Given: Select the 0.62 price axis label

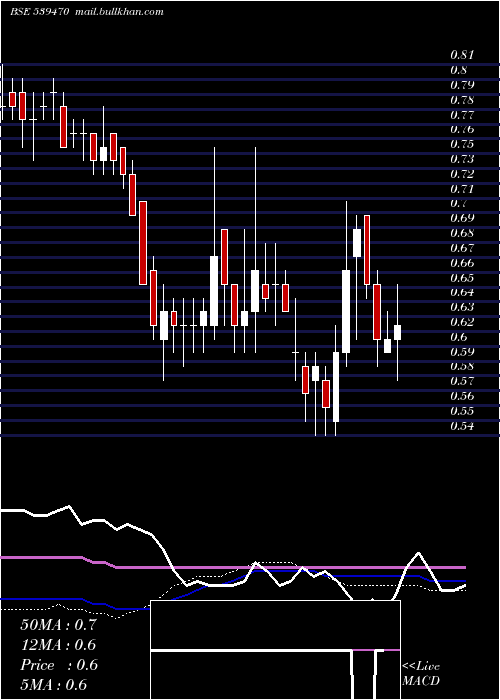Looking at the screenshot, I should coord(462,321).
